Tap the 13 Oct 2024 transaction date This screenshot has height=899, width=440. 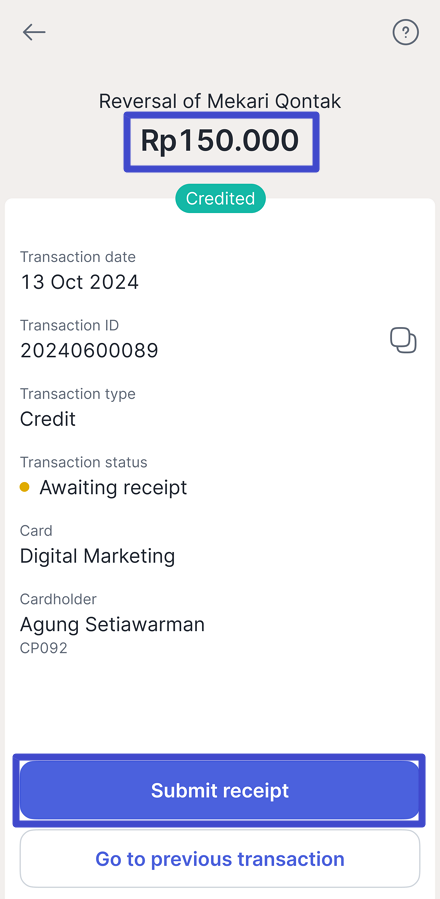(x=79, y=282)
